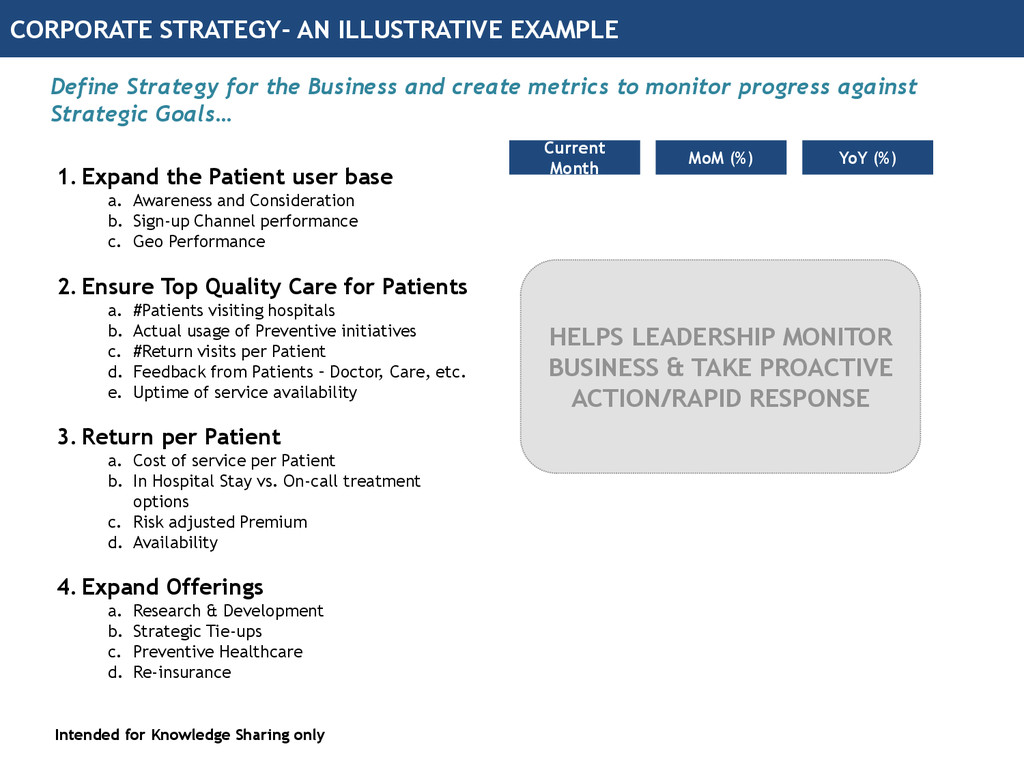Viewport: 1024px width, 768px height.
Task: Select 'Risk adjusted Premium' list item
Action: click(220, 522)
